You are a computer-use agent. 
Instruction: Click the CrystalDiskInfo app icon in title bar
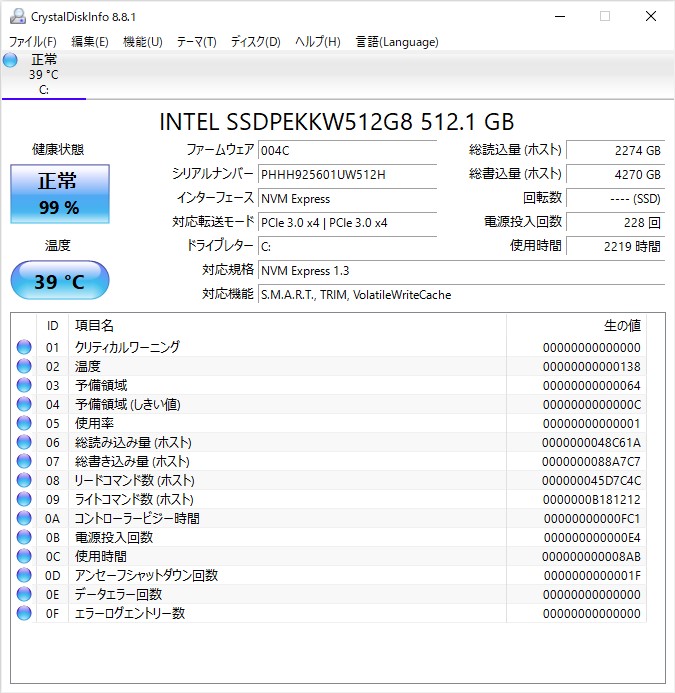18,16
